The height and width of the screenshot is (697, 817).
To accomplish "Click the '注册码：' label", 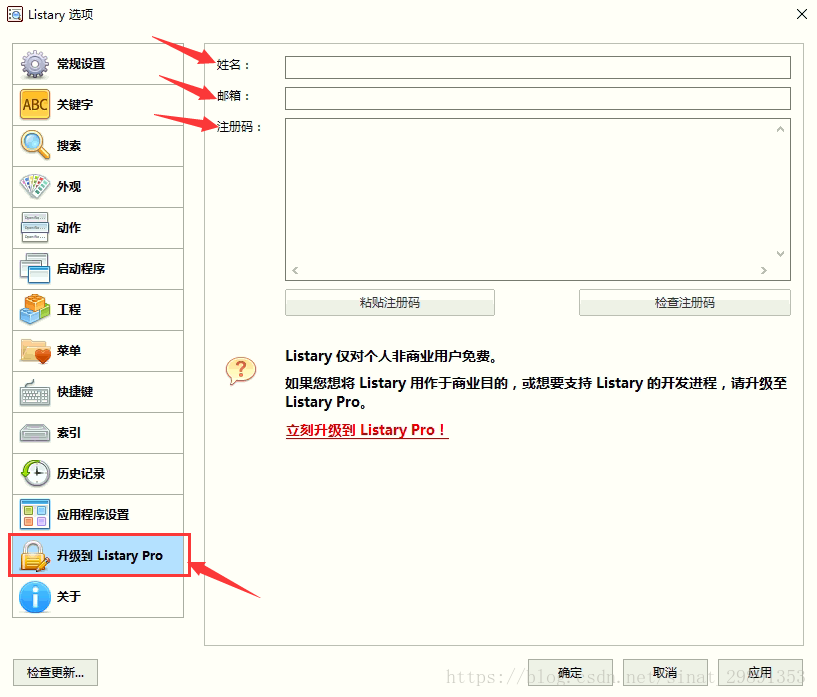I will pyautogui.click(x=239, y=127).
